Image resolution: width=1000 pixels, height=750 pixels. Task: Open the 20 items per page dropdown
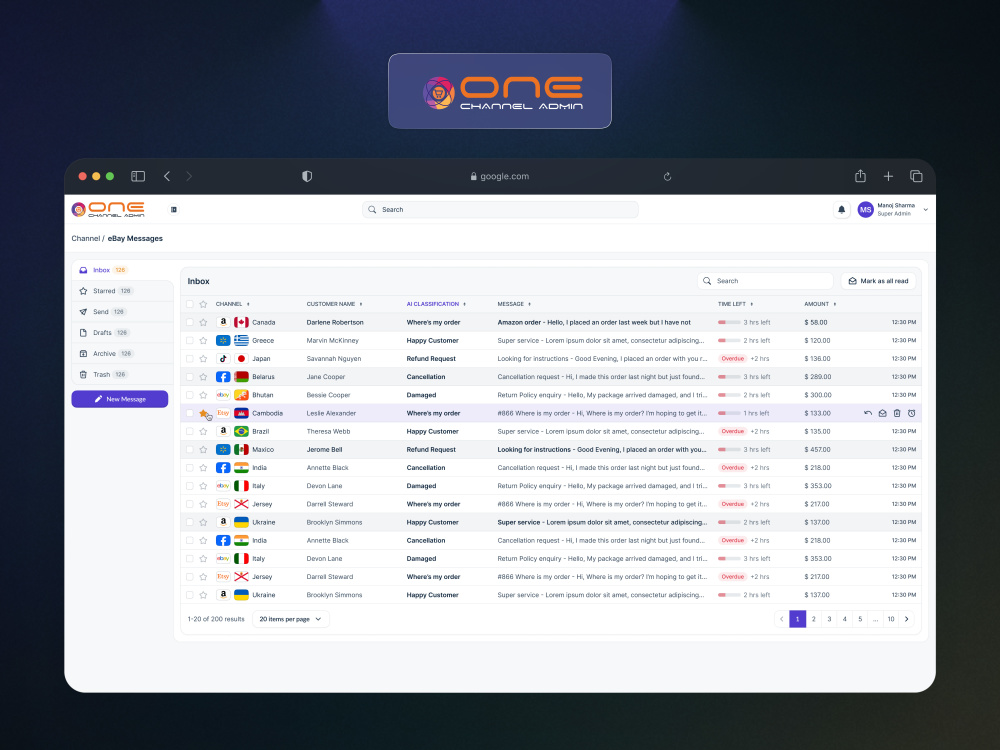(x=291, y=619)
